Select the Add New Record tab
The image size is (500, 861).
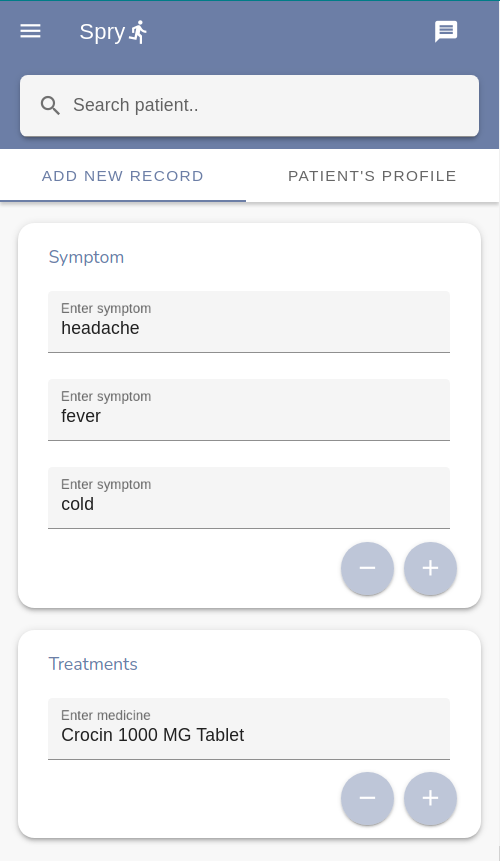pyautogui.click(x=123, y=176)
